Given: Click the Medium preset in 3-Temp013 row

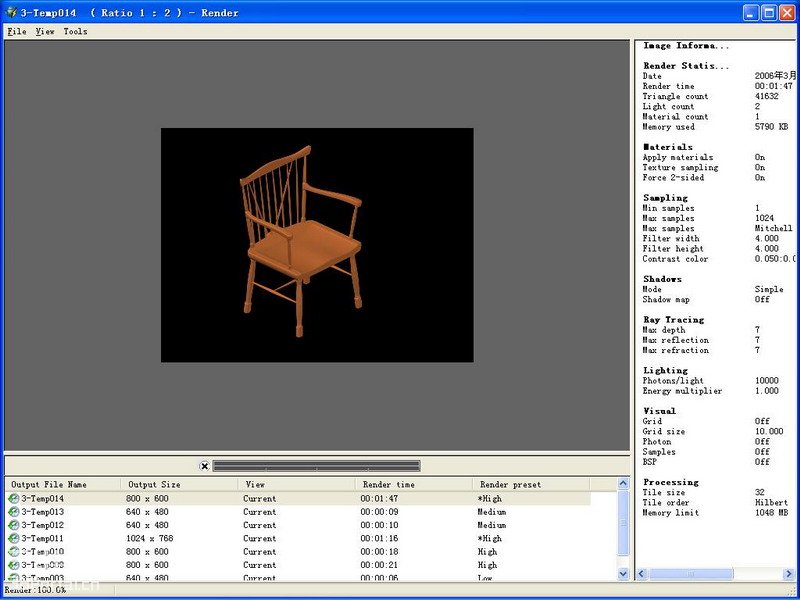Looking at the screenshot, I should 492,512.
